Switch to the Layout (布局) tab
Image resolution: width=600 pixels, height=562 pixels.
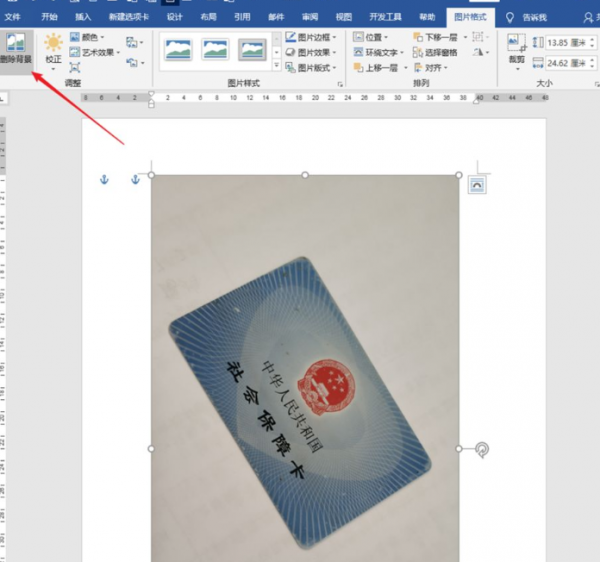(209, 17)
